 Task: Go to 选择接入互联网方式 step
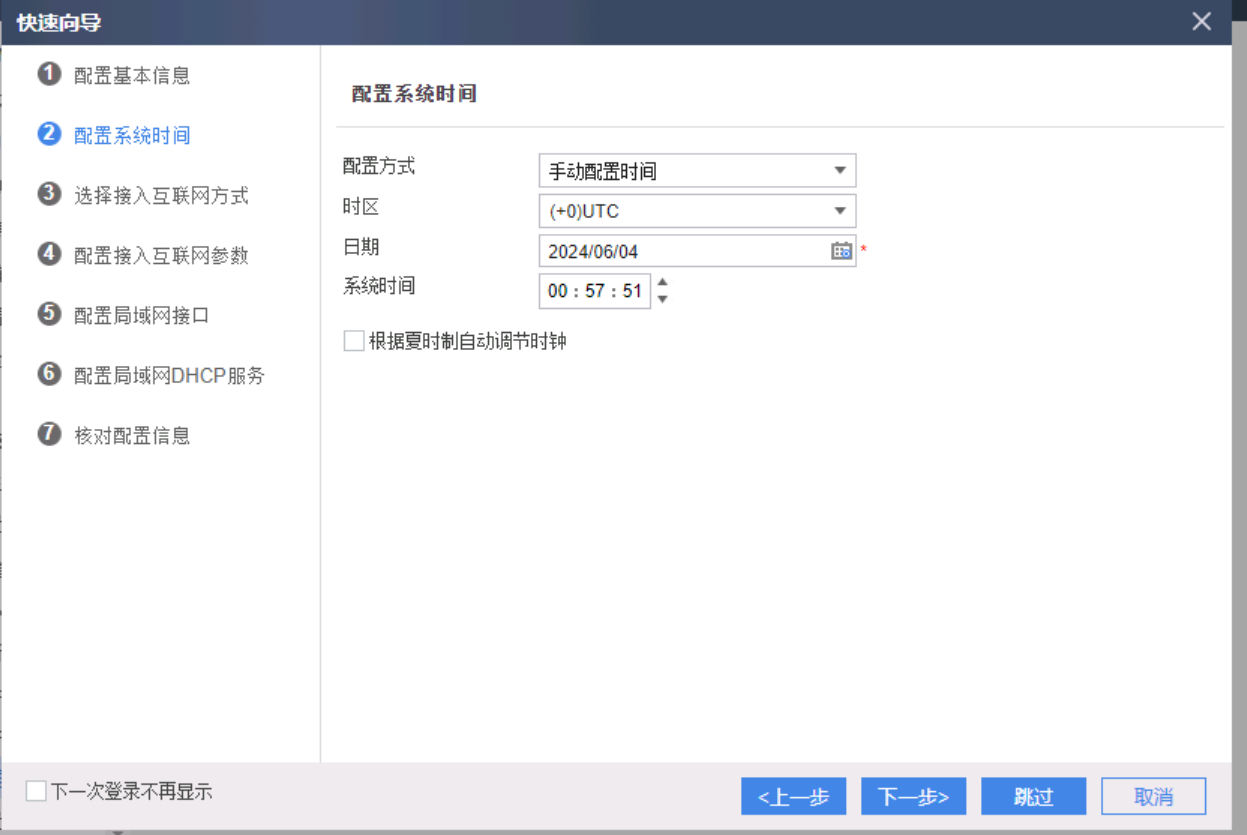pos(161,195)
